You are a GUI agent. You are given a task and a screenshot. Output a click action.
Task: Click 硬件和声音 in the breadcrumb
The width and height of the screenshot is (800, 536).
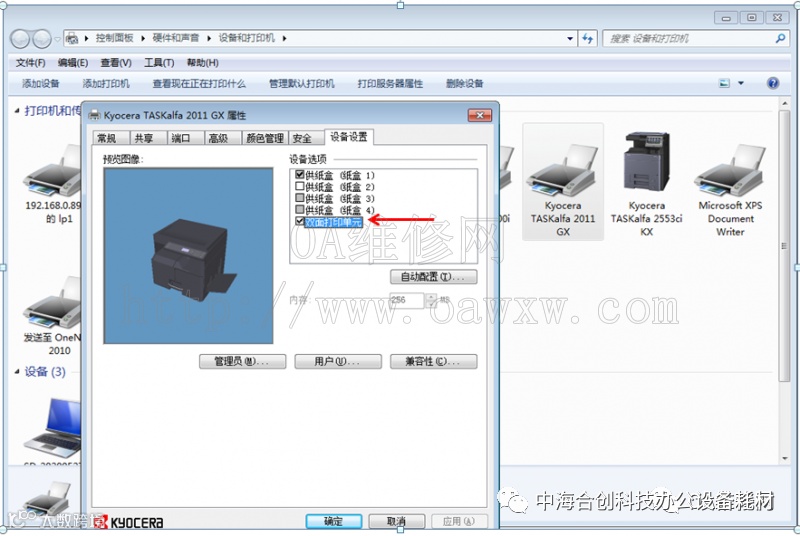pos(176,38)
